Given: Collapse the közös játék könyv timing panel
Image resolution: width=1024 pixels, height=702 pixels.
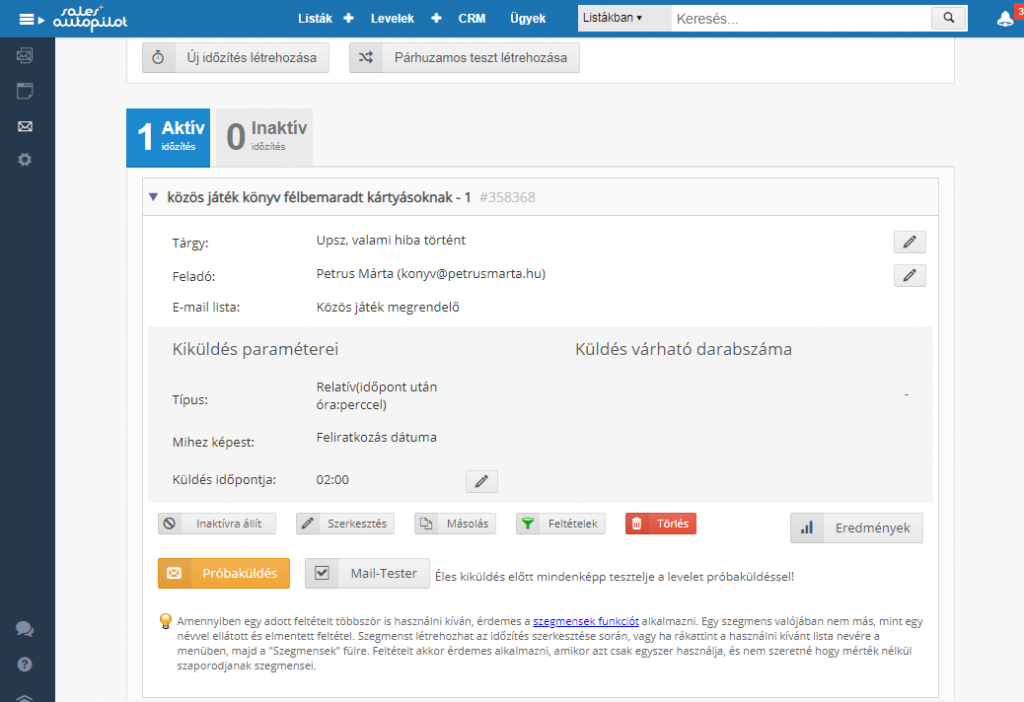Looking at the screenshot, I should pyautogui.click(x=153, y=197).
